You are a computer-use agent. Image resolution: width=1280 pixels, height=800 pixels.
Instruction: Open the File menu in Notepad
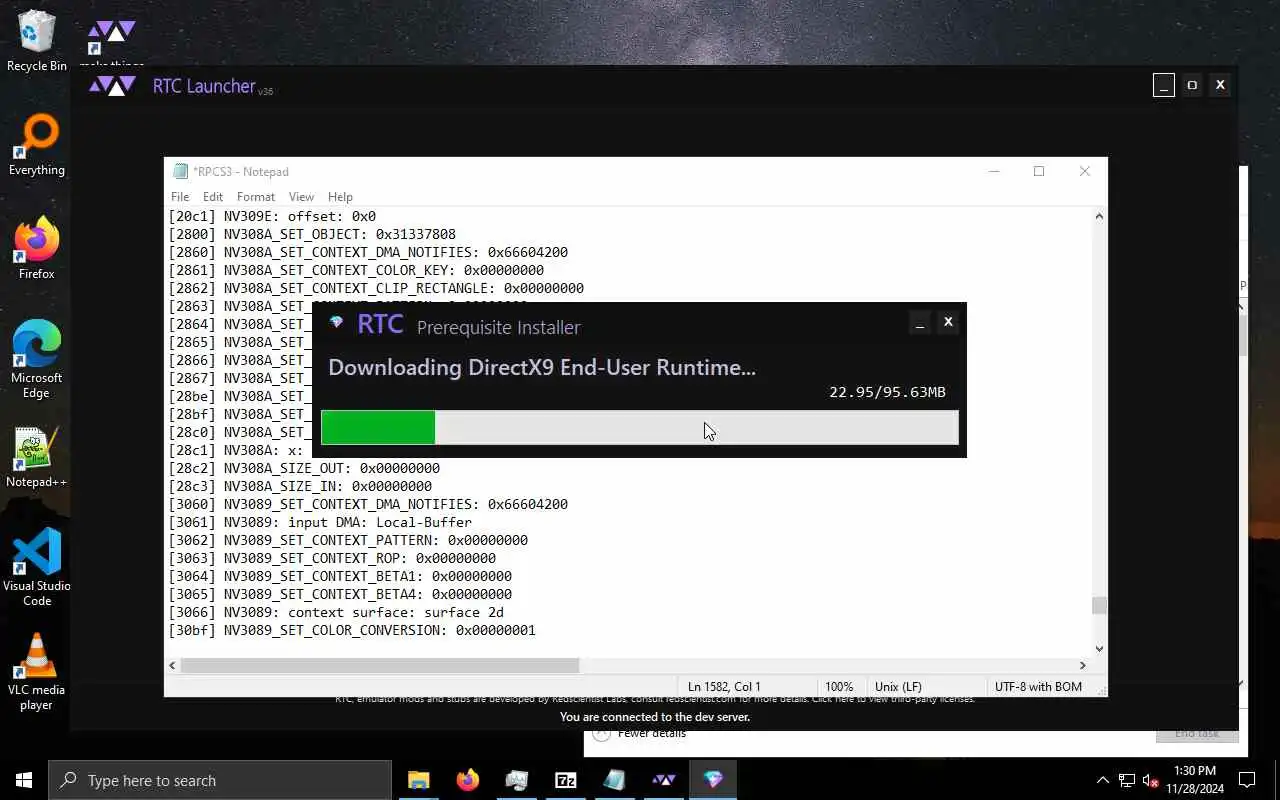coord(180,197)
